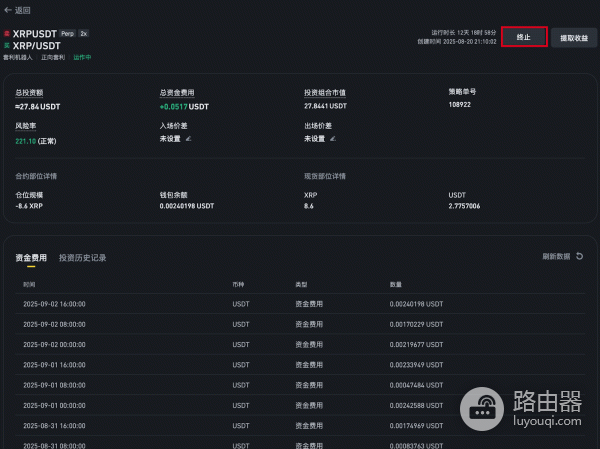Select amount 0.00242588 USDT
This screenshot has width=600, height=449.
point(416,405)
